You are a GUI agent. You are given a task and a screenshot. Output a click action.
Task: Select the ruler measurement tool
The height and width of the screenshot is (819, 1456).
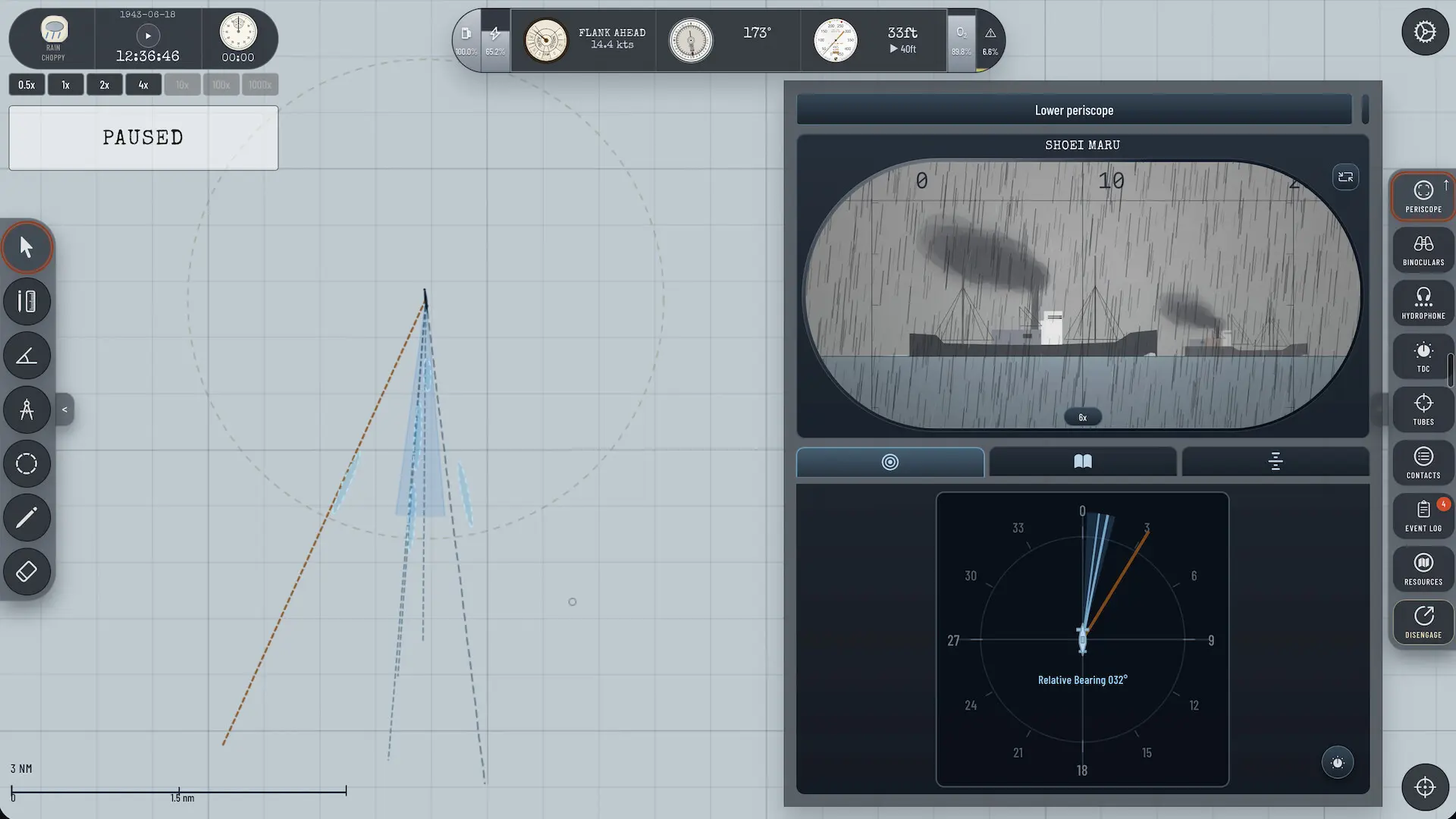coord(27,301)
